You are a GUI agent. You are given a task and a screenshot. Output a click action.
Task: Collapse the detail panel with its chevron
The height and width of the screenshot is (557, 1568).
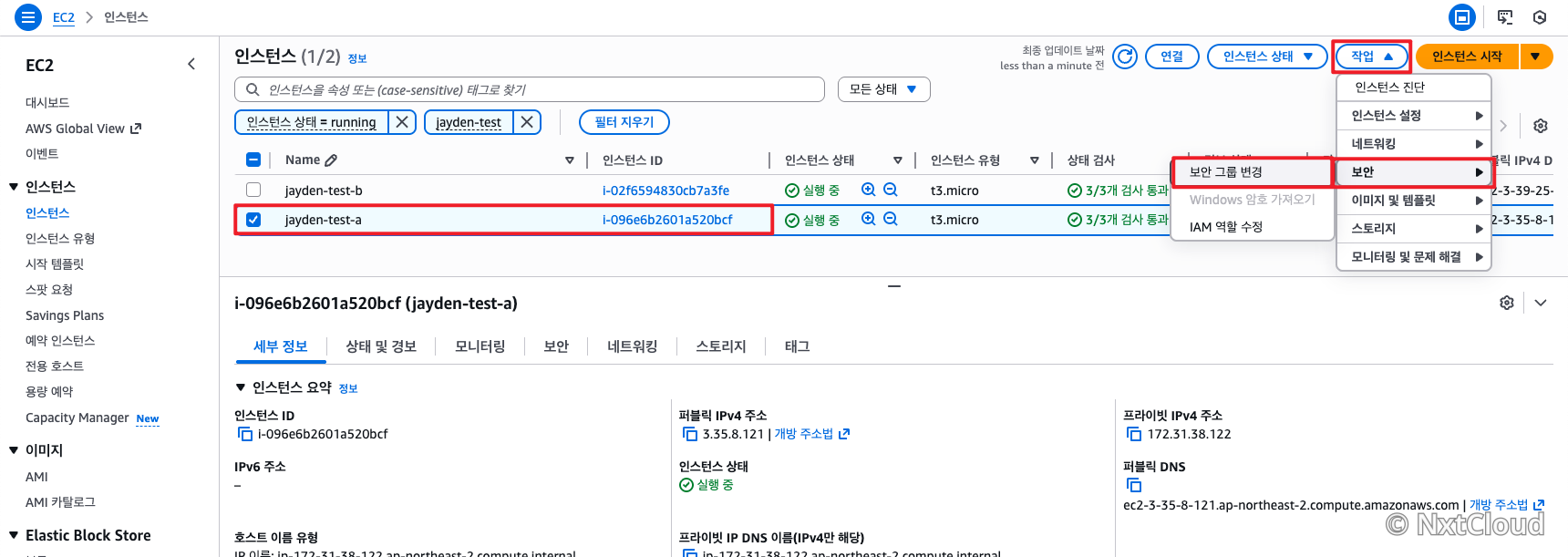tap(1541, 303)
